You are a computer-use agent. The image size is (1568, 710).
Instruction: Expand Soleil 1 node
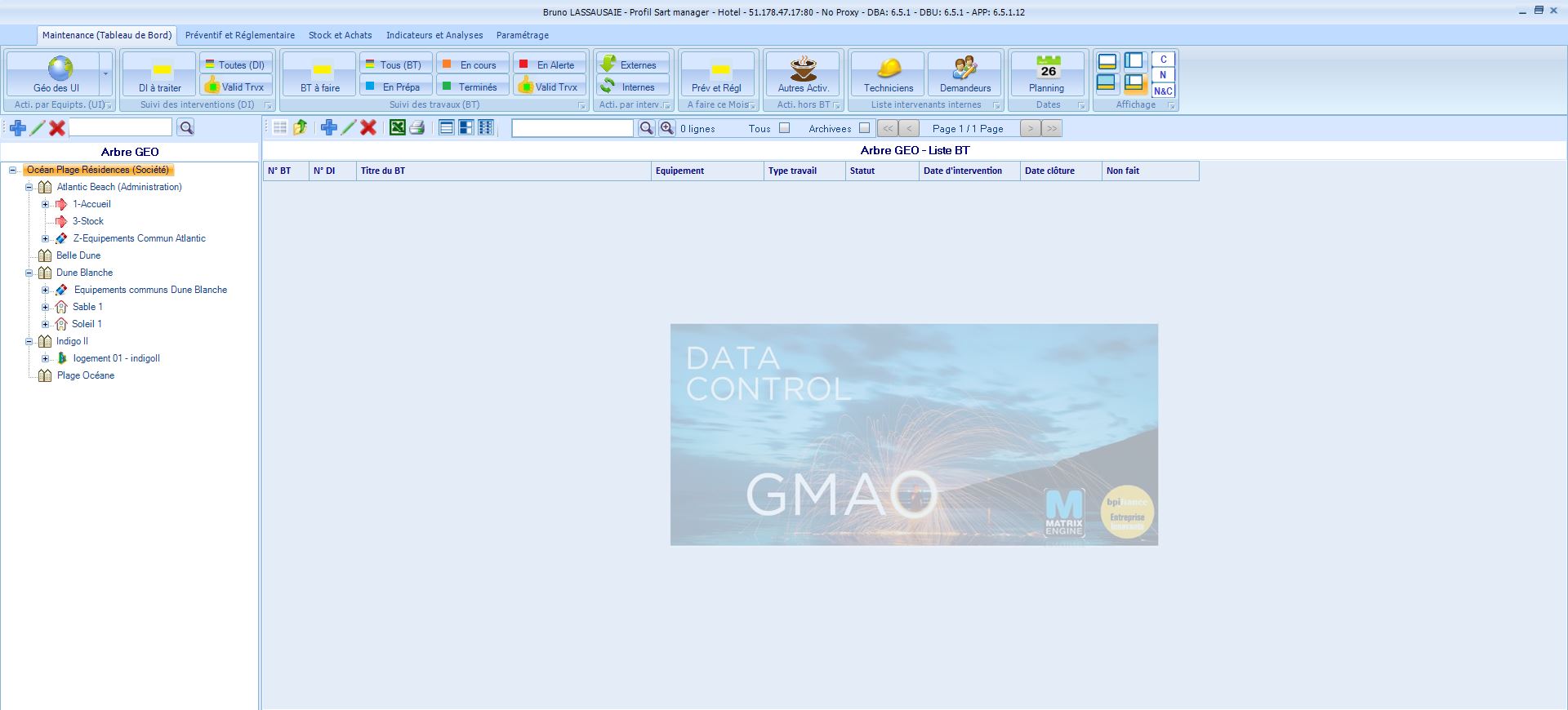coord(46,324)
